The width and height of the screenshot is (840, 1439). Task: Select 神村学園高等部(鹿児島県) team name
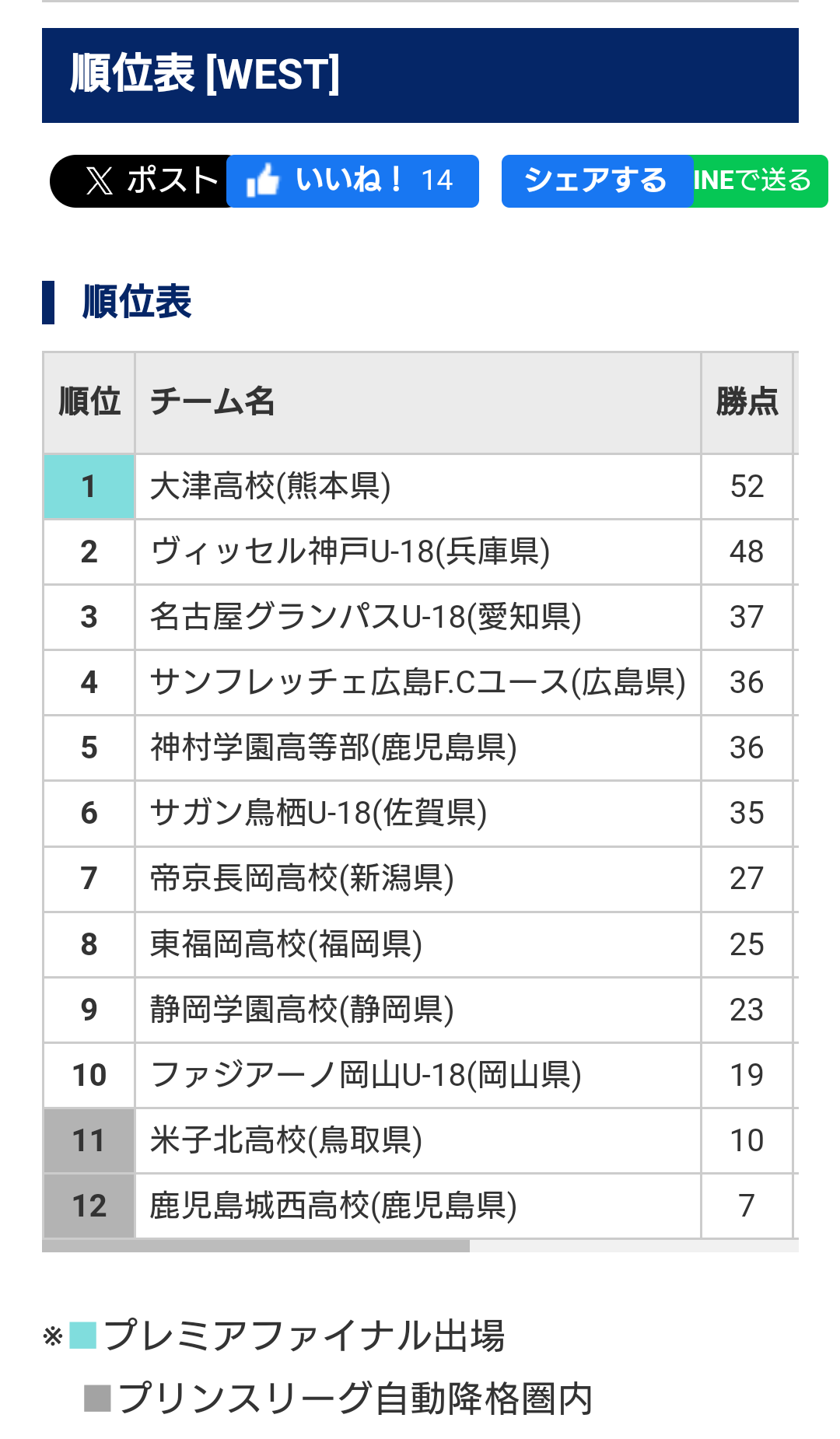tap(334, 748)
